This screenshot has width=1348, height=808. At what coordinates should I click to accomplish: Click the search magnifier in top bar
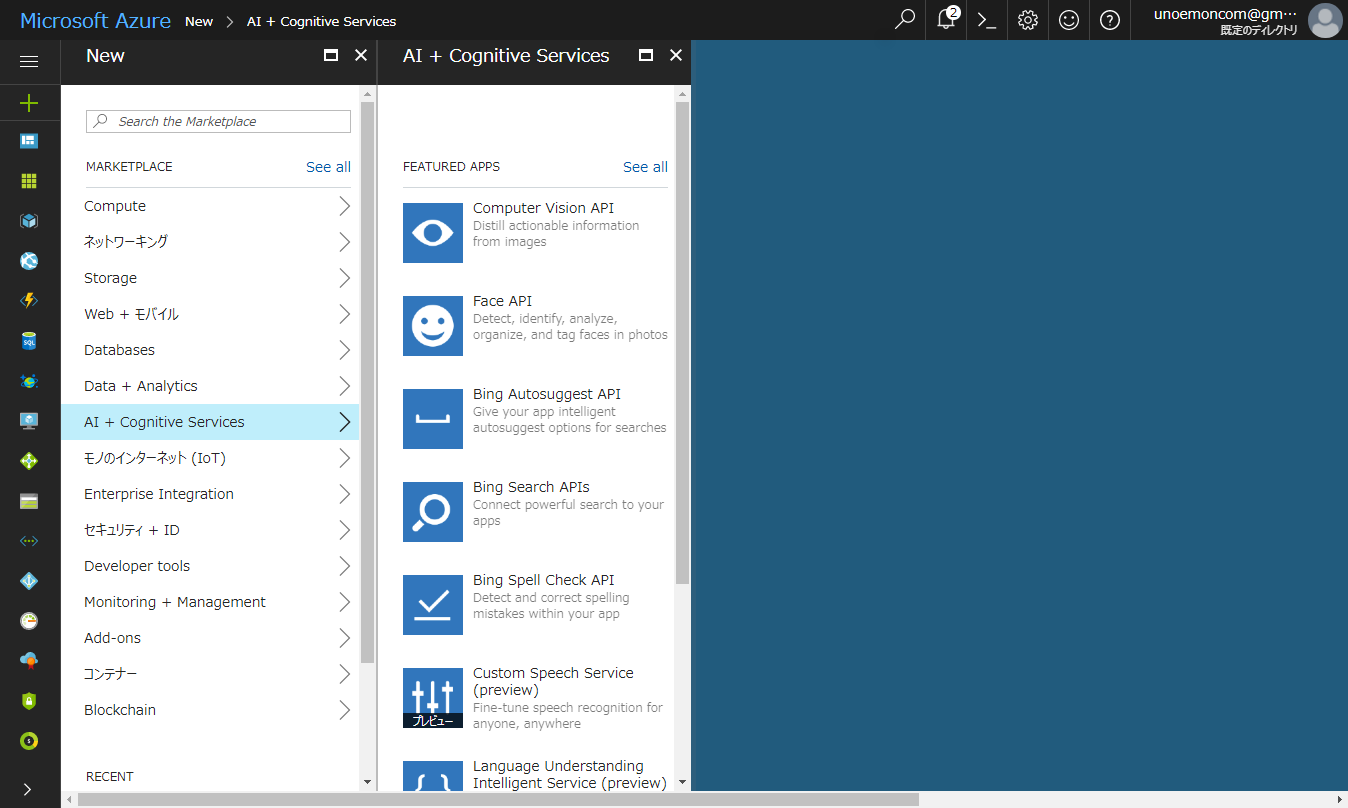[905, 19]
